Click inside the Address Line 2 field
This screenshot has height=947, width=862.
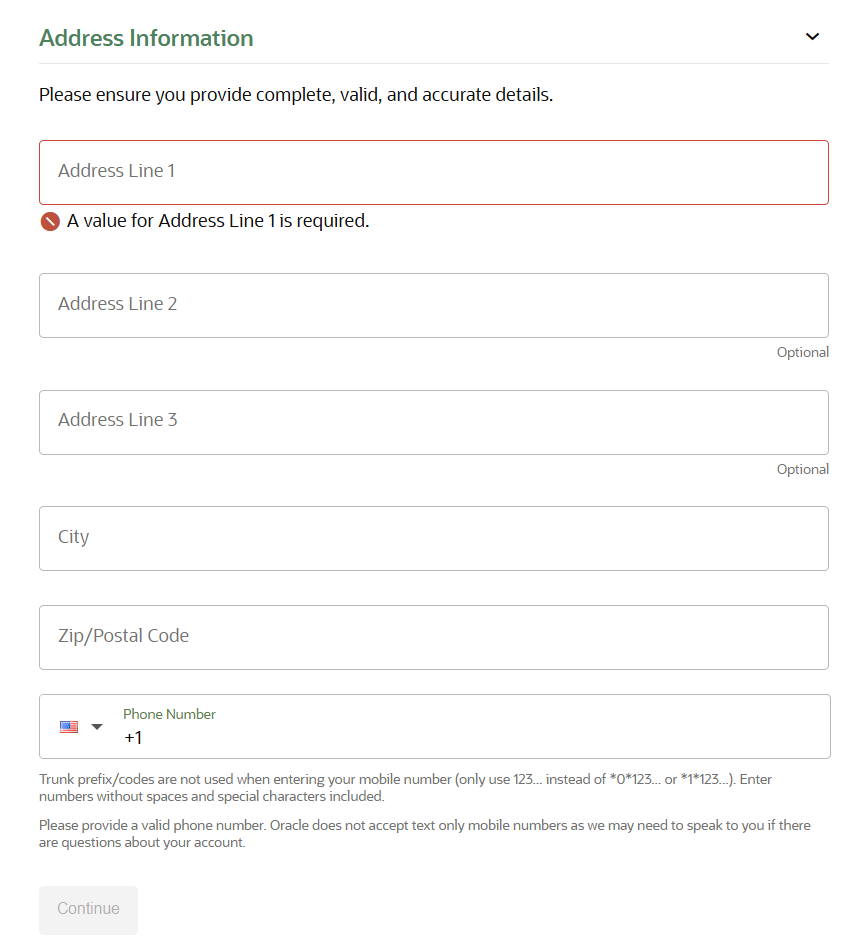point(433,305)
